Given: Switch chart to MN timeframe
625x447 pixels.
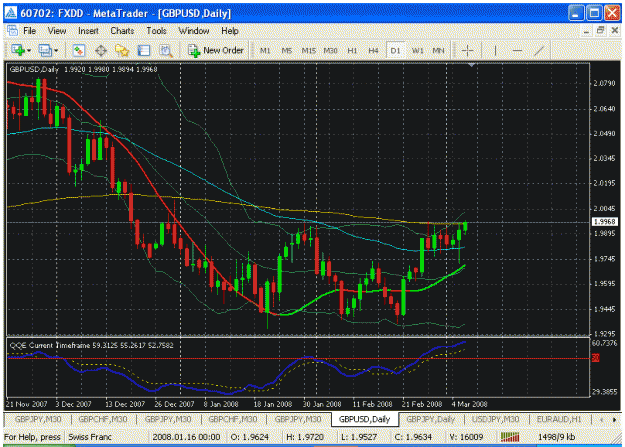Looking at the screenshot, I should [x=438, y=51].
